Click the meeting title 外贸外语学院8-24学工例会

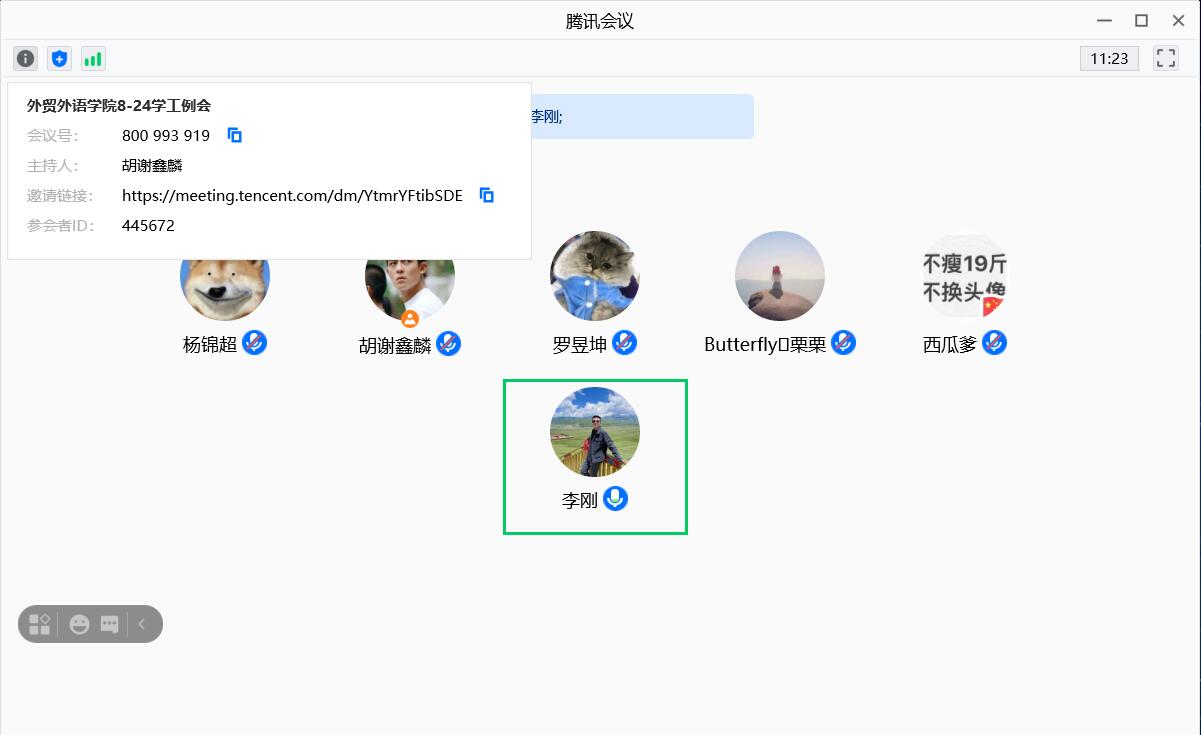click(119, 105)
